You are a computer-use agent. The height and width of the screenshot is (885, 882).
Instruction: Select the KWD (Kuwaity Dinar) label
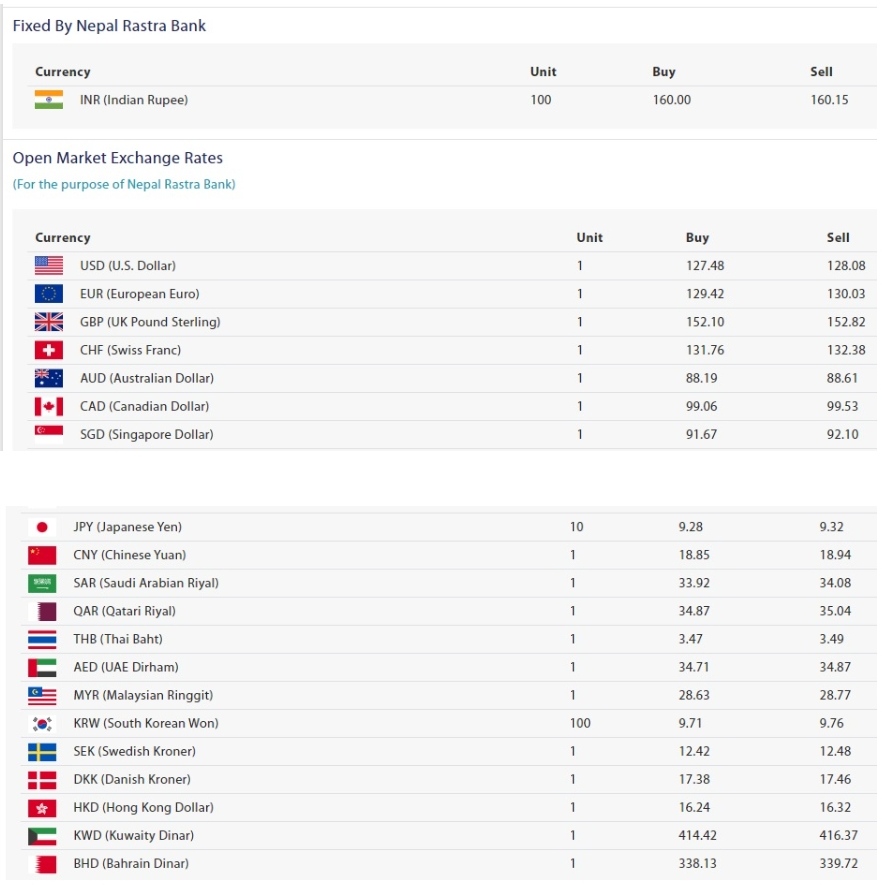(x=134, y=835)
